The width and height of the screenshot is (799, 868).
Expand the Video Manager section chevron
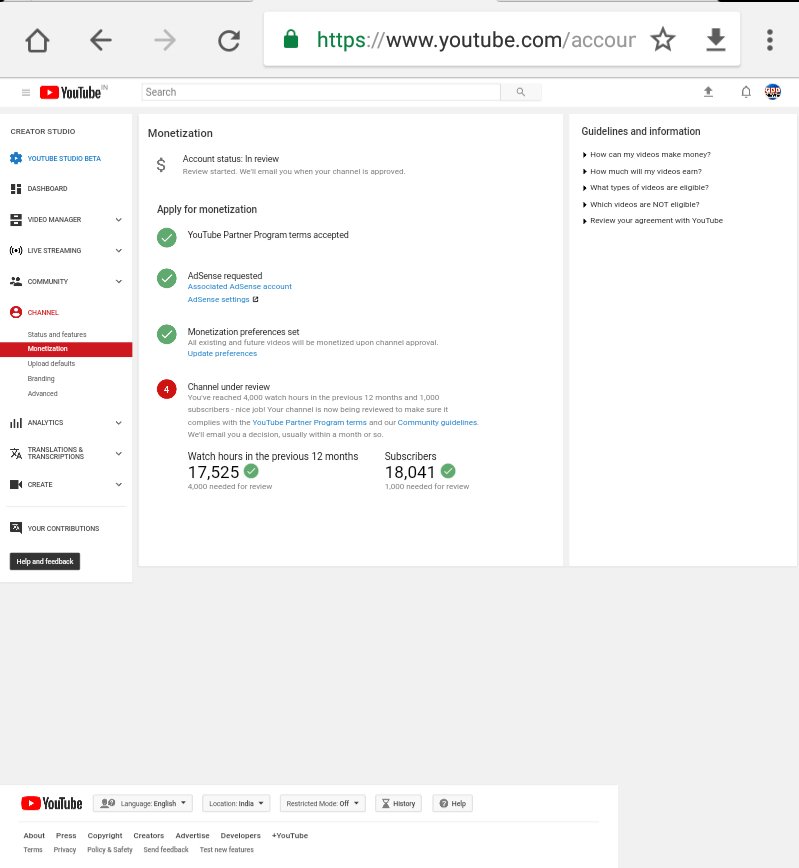coord(118,220)
